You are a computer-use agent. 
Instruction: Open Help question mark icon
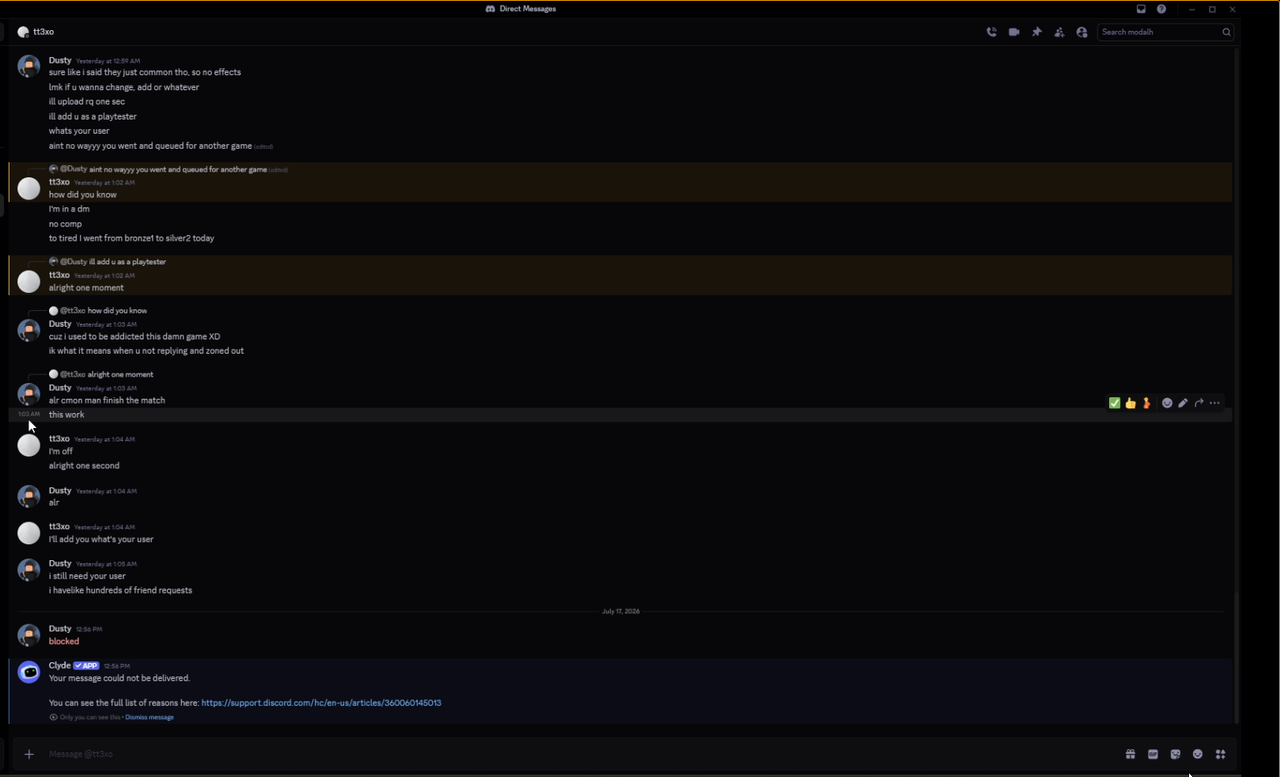coord(1161,9)
